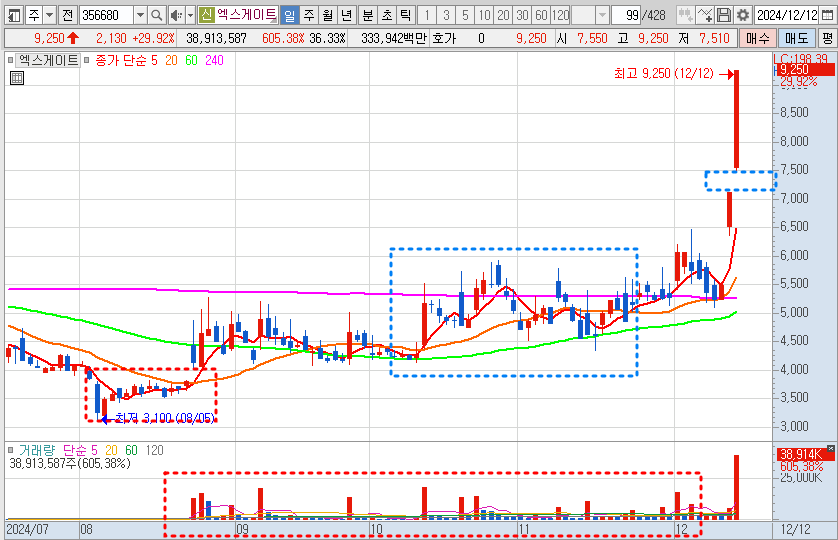Click the current price 9,250 with up arrow
The image size is (838, 540).
(56, 38)
